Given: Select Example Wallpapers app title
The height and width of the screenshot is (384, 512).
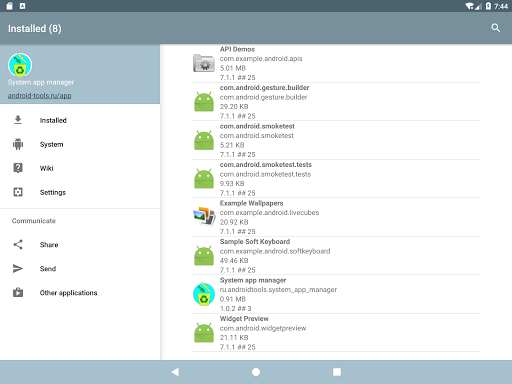Looking at the screenshot, I should click(x=251, y=203).
